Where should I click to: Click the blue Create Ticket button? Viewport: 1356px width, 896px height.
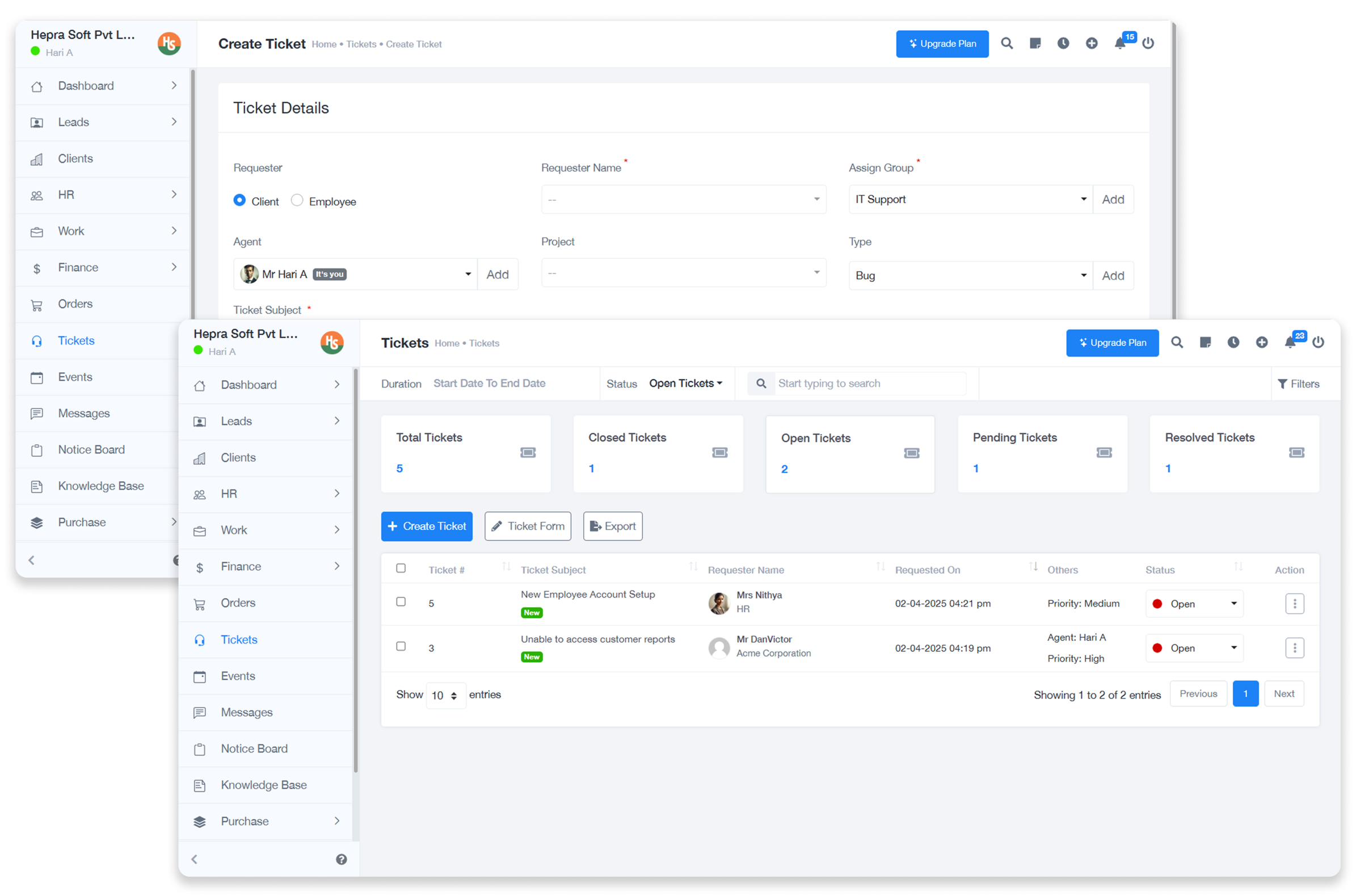coord(427,526)
